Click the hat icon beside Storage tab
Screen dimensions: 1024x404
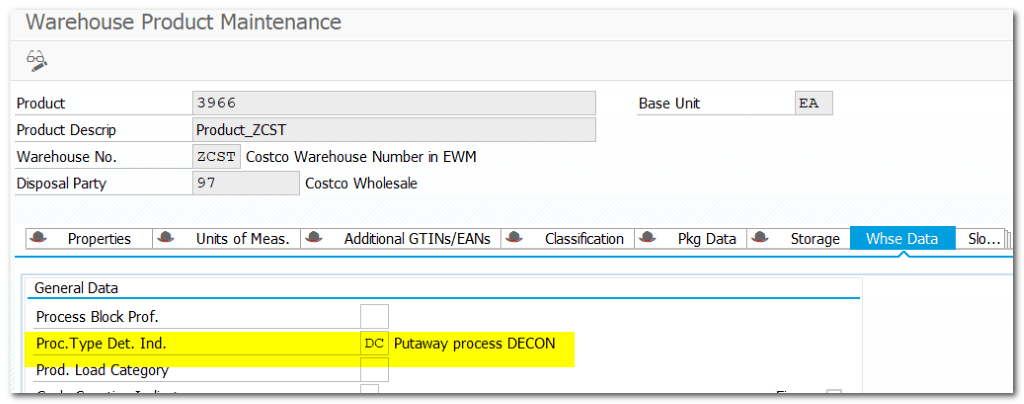pyautogui.click(x=762, y=238)
